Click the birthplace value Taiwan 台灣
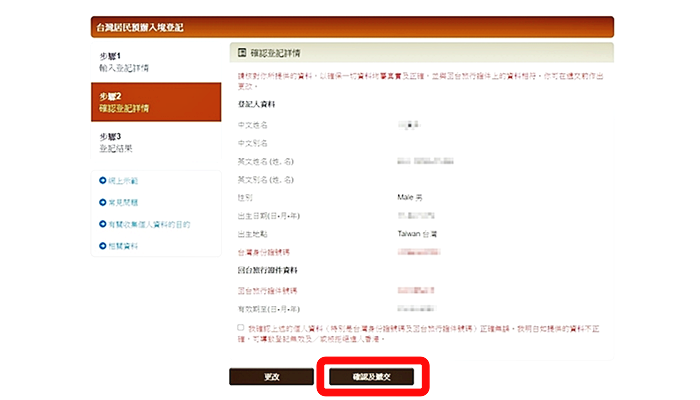The width and height of the screenshot is (700, 400). [x=418, y=233]
